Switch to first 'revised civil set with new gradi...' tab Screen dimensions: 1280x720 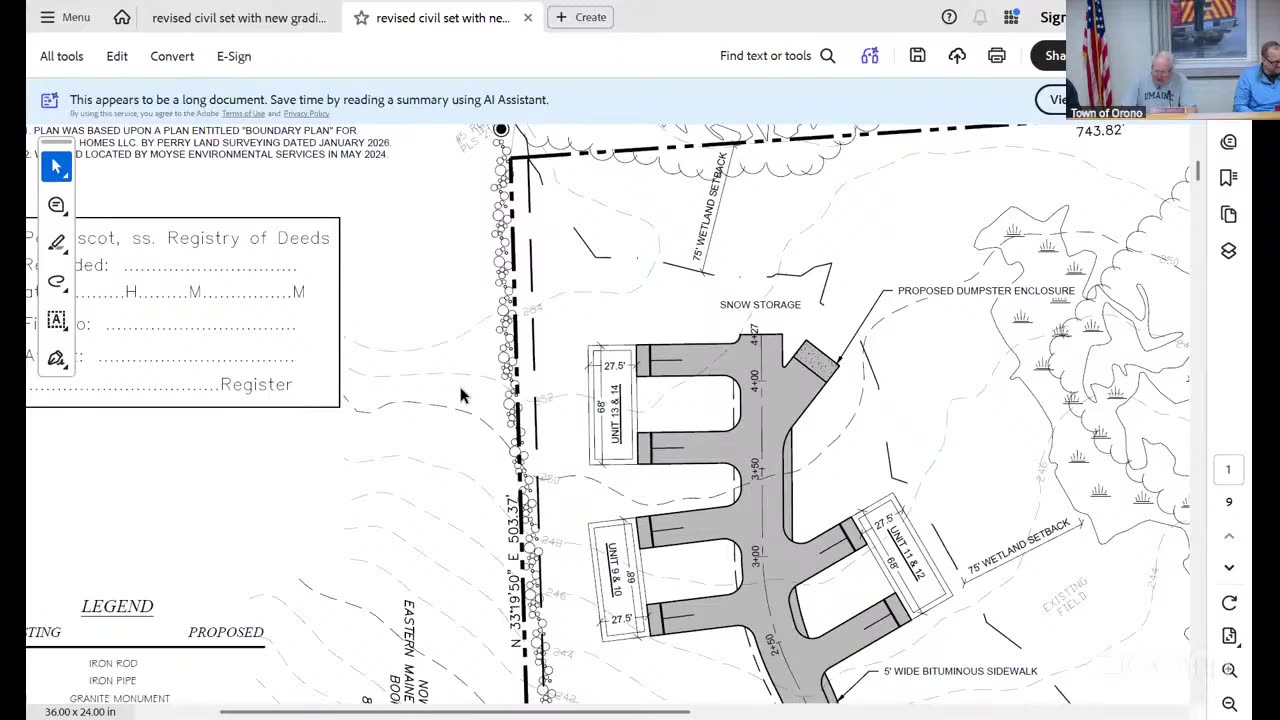coord(239,17)
